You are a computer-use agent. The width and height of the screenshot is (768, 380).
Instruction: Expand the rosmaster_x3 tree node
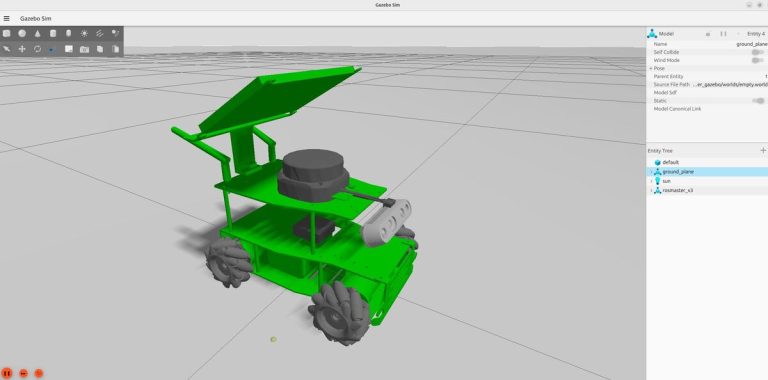coord(651,190)
